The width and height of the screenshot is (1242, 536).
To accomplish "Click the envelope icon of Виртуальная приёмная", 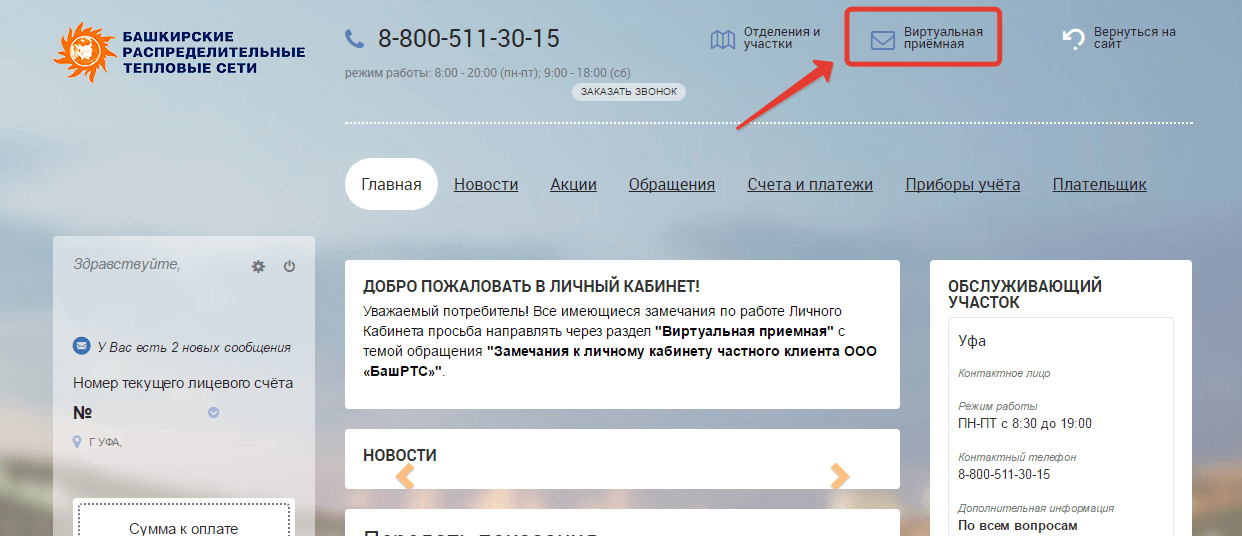I will click(882, 40).
